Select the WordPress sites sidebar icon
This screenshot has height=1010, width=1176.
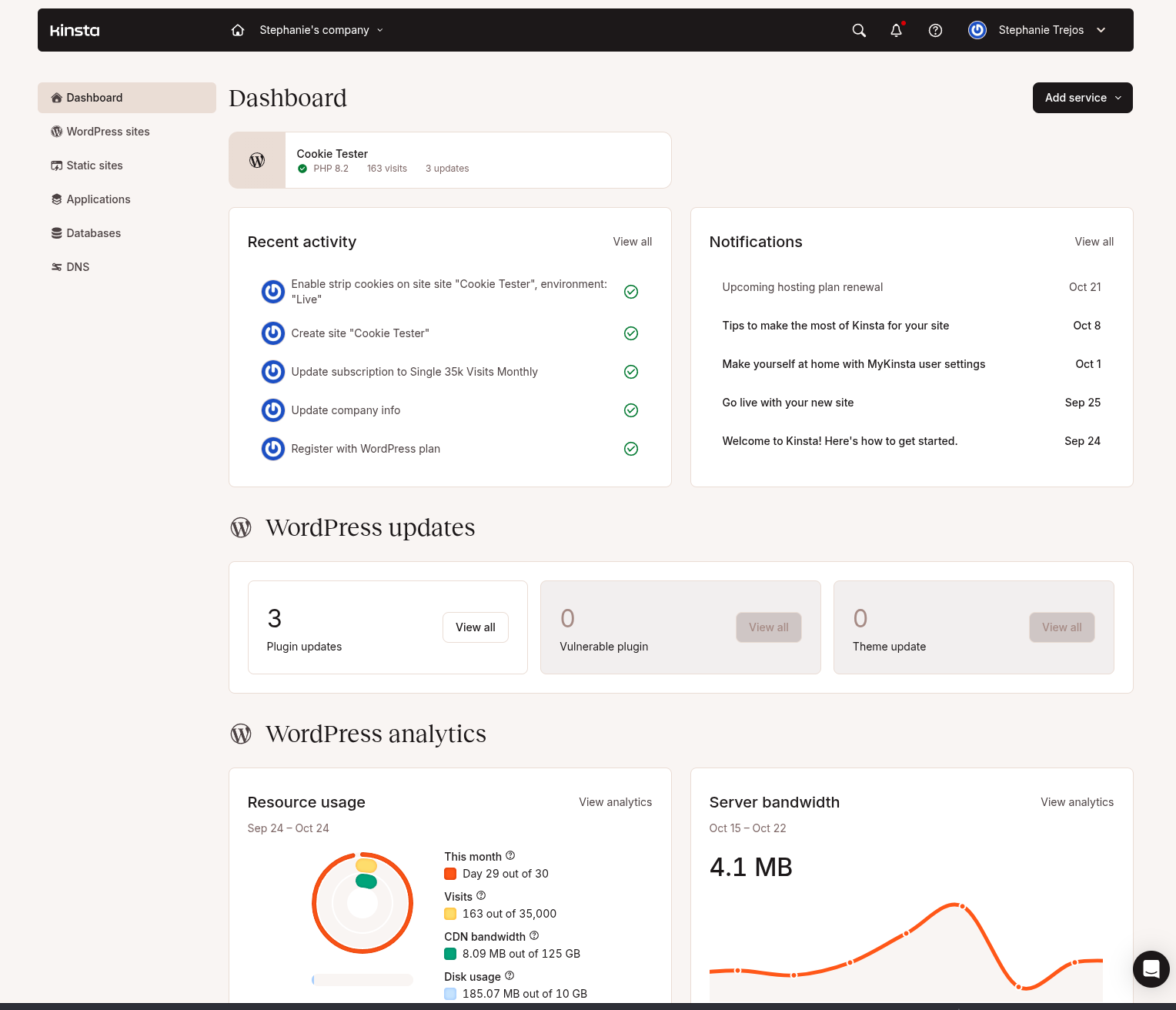(x=56, y=132)
